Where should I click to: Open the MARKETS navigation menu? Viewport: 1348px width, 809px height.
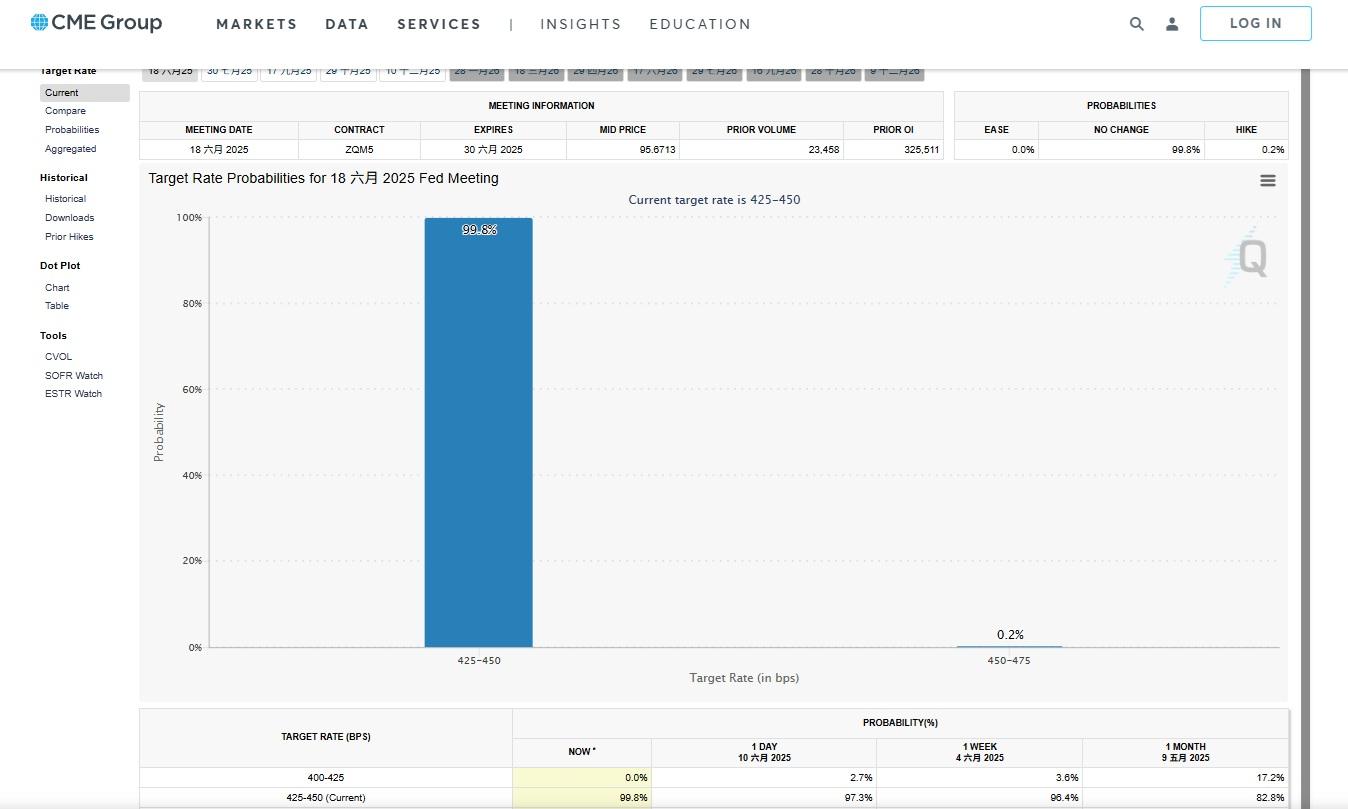click(x=256, y=24)
